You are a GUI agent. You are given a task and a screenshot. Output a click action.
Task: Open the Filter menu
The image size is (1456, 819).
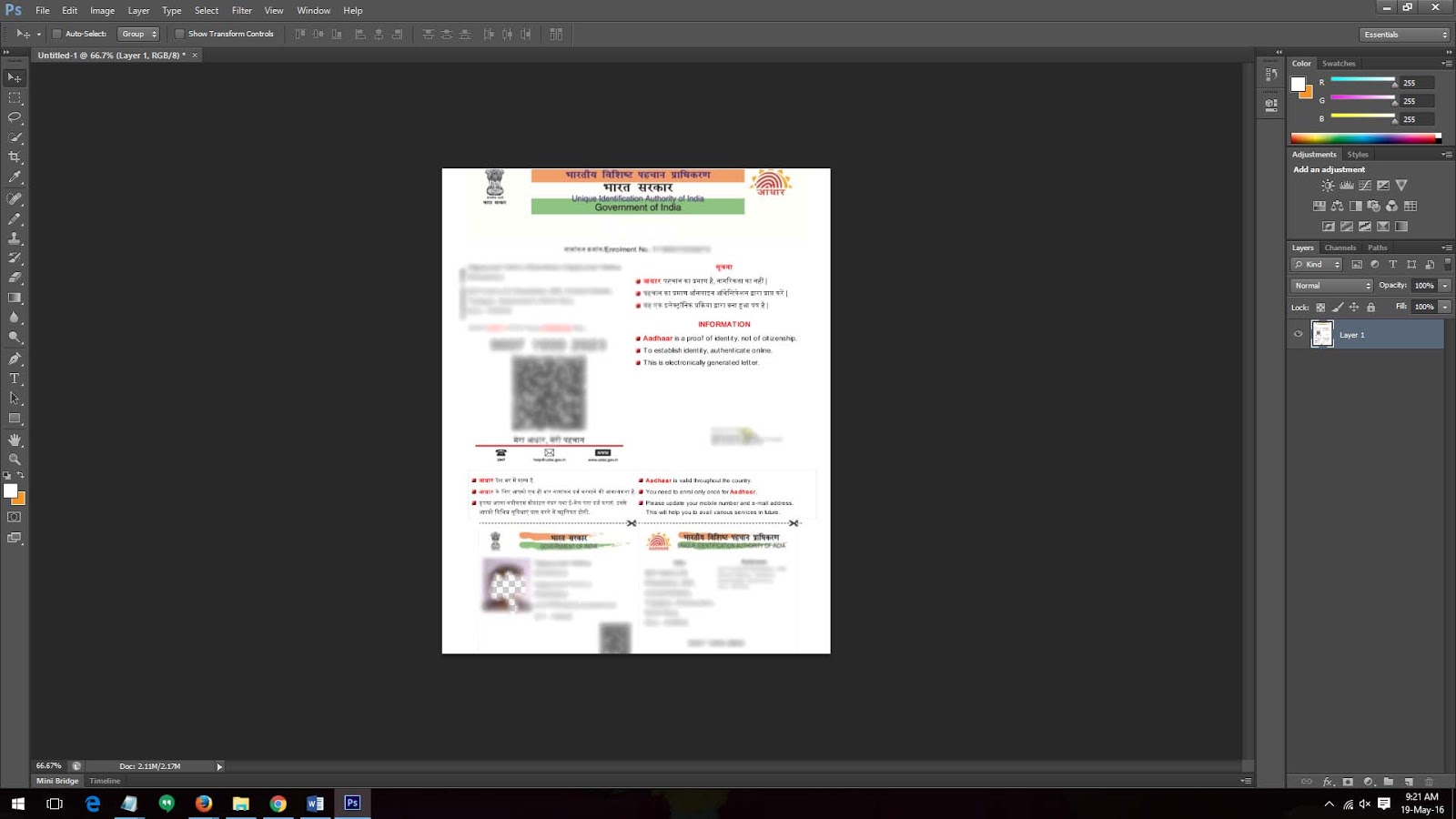pyautogui.click(x=241, y=11)
